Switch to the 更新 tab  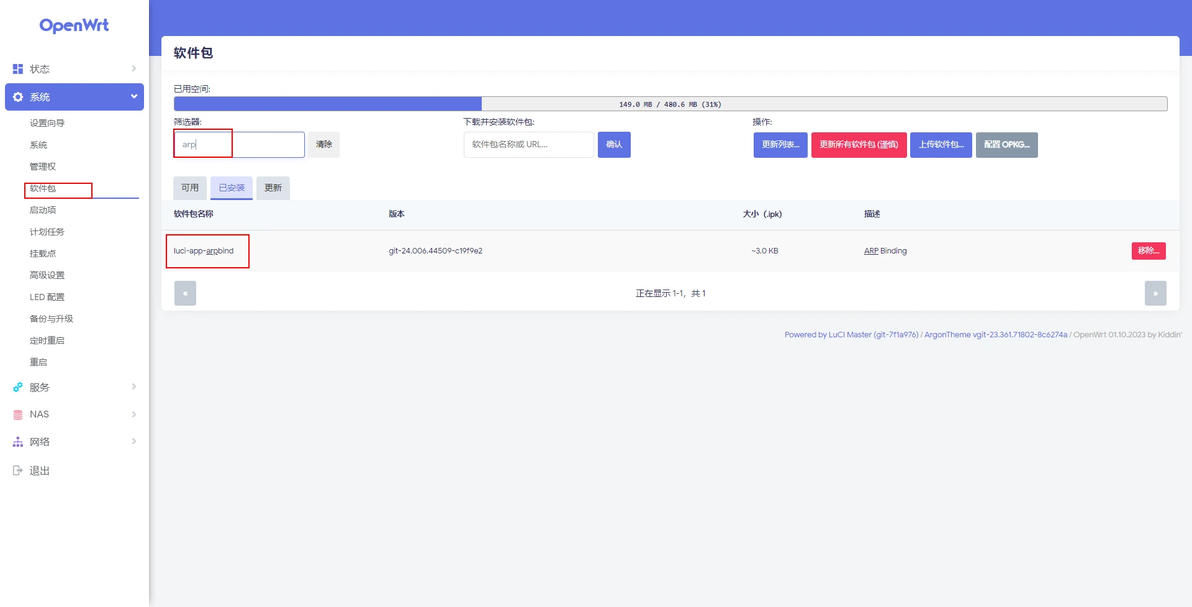point(273,188)
